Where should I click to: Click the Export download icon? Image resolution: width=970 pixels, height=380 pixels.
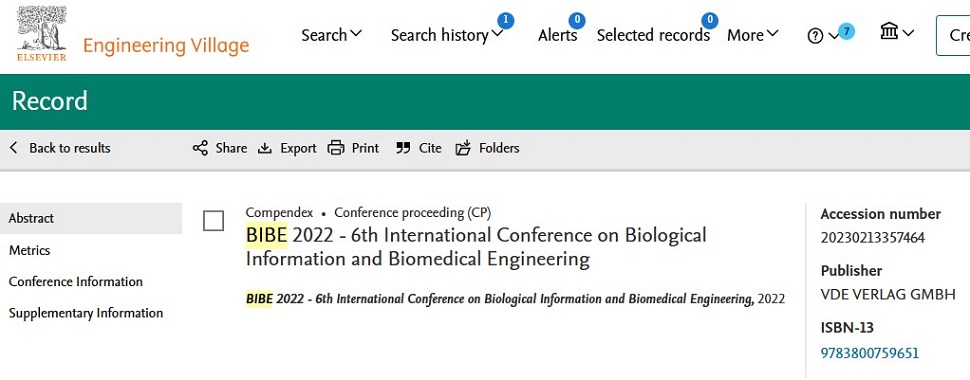(x=265, y=148)
